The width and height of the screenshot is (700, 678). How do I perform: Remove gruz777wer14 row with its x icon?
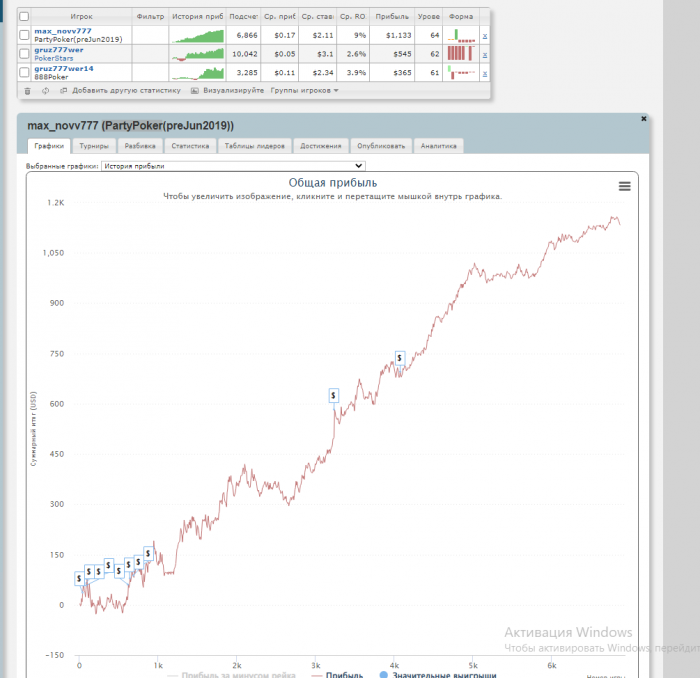485,73
